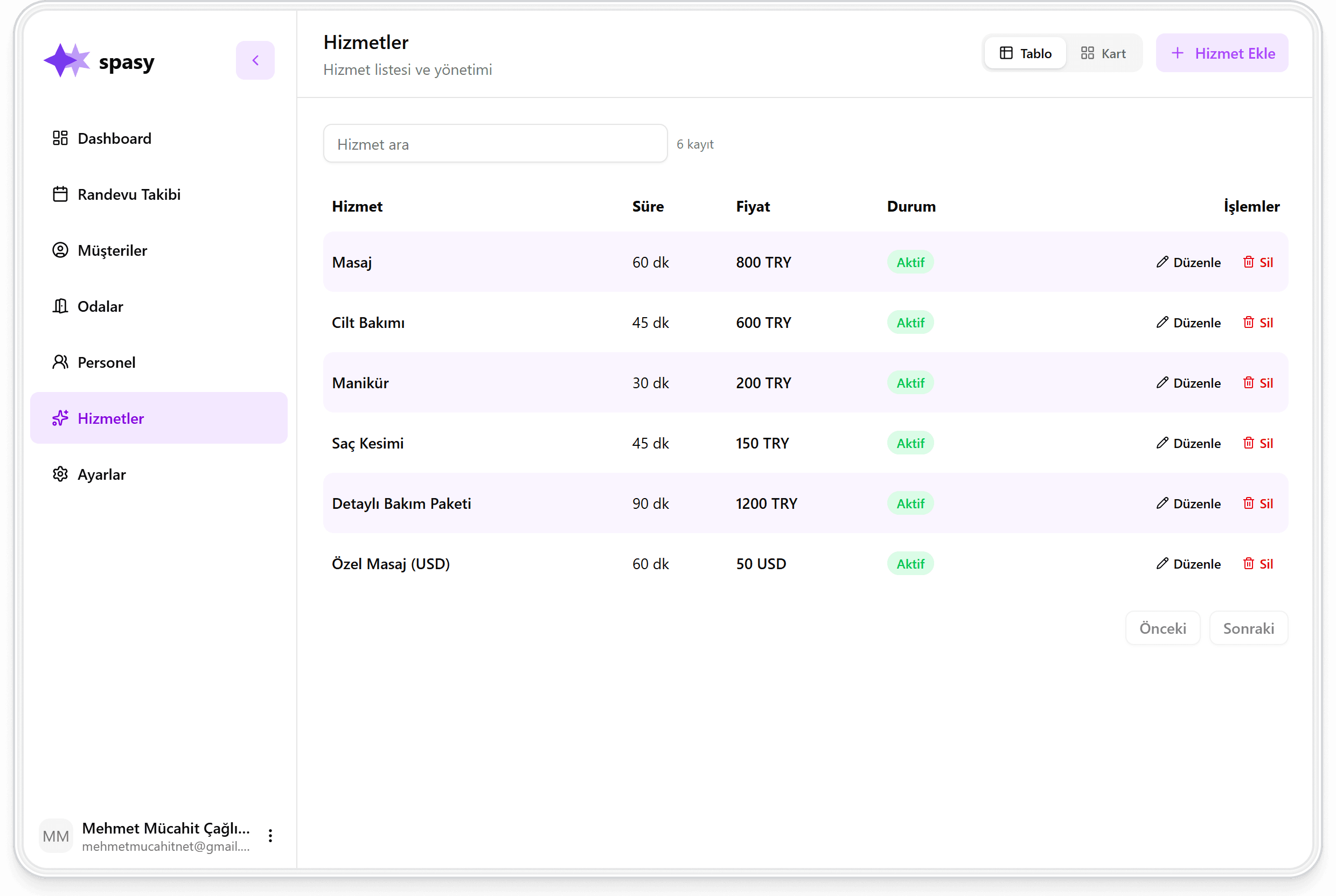Focus the Hizmet ara search field
The width and height of the screenshot is (1336, 896).
(495, 144)
